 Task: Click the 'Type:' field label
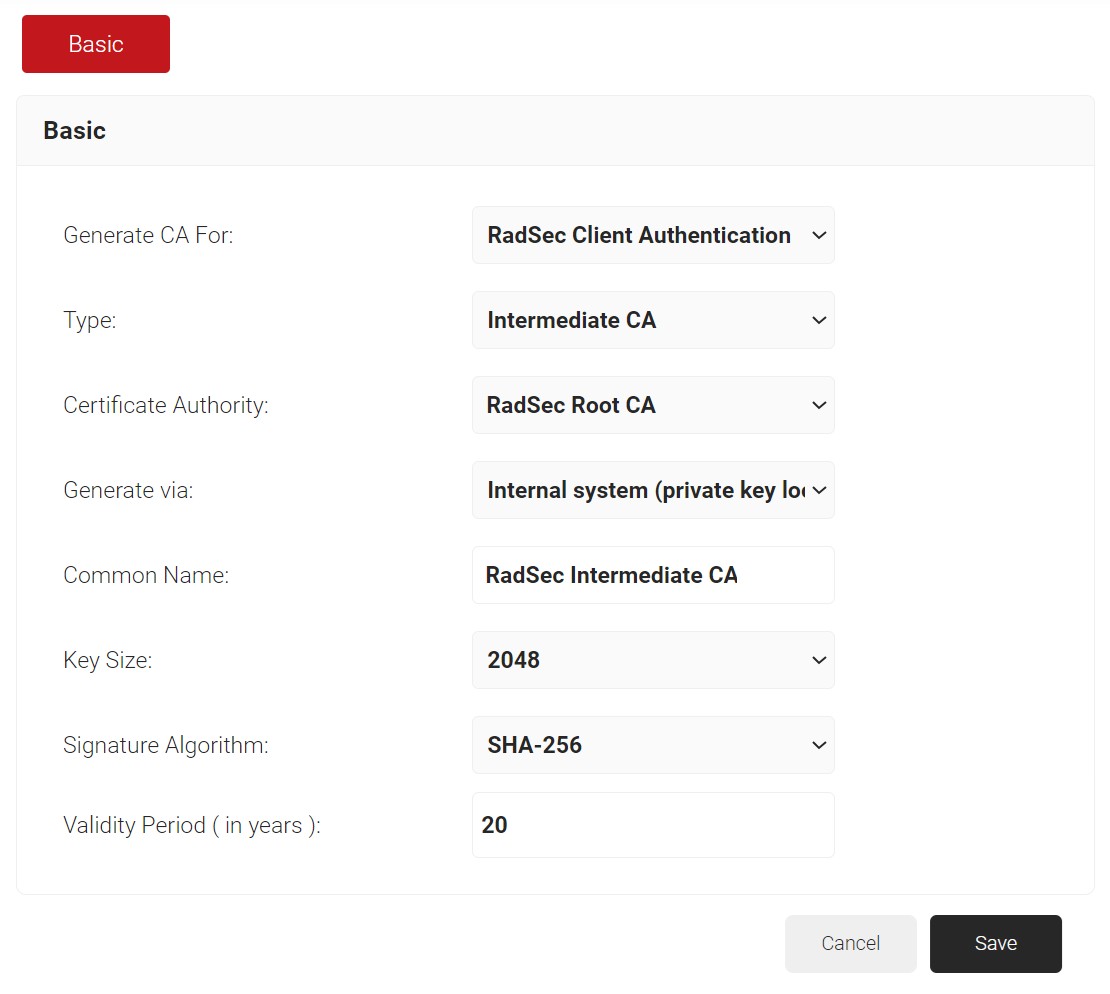tap(90, 320)
